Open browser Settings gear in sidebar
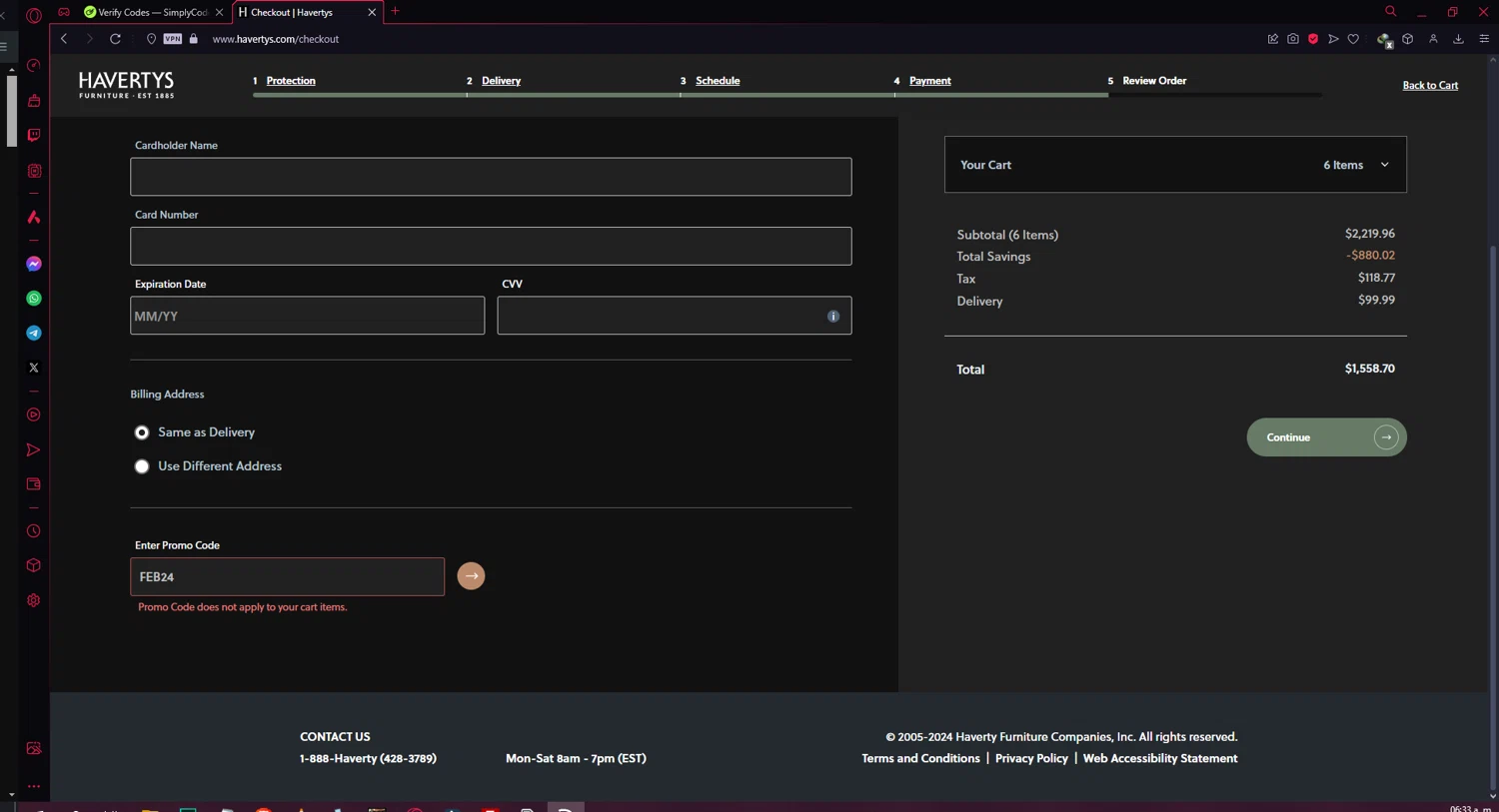The image size is (1499, 812). tap(34, 600)
